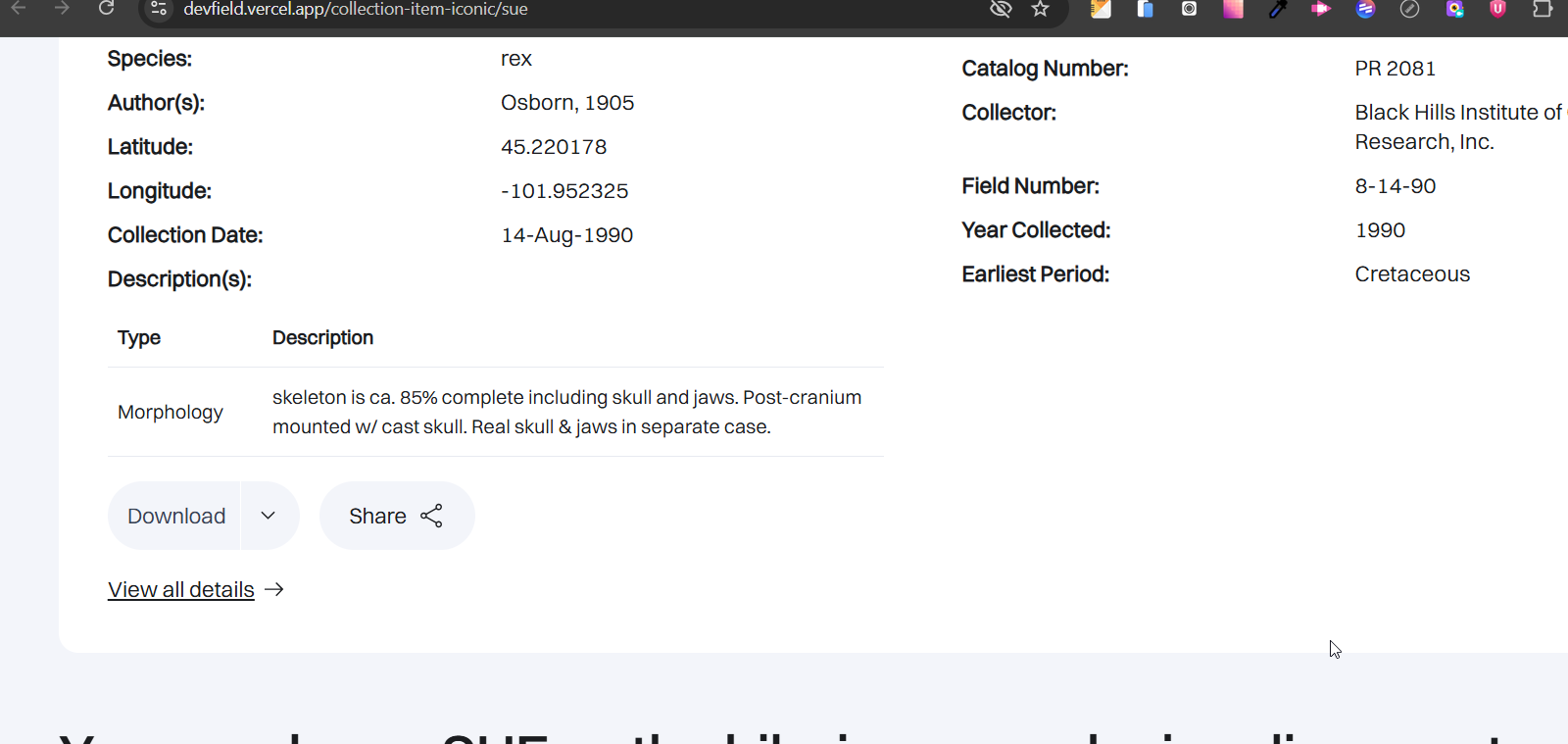This screenshot has width=1568, height=744.
Task: Open the View all details link
Action: pos(181,590)
